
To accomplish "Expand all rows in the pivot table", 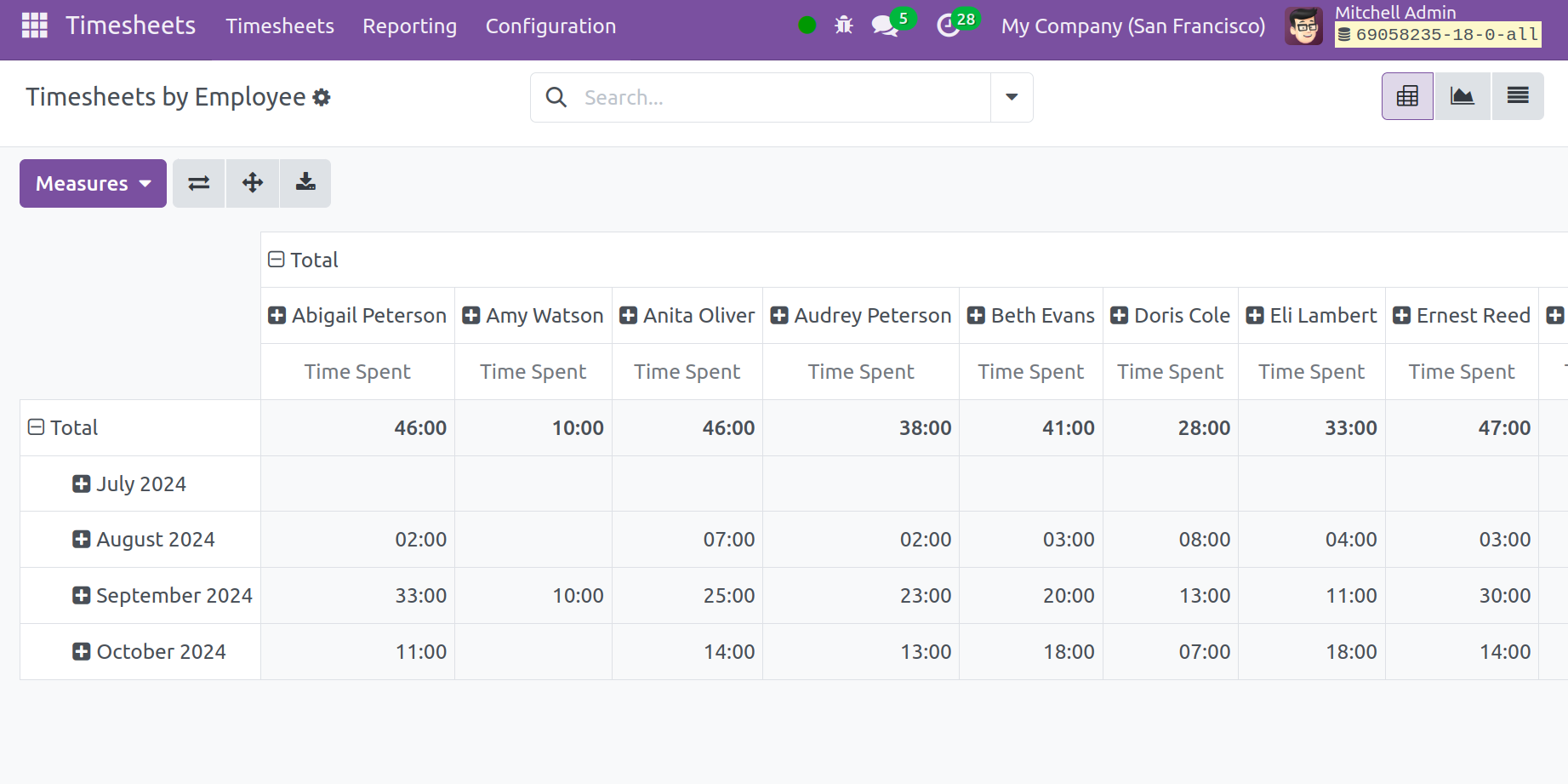I will coord(252,183).
